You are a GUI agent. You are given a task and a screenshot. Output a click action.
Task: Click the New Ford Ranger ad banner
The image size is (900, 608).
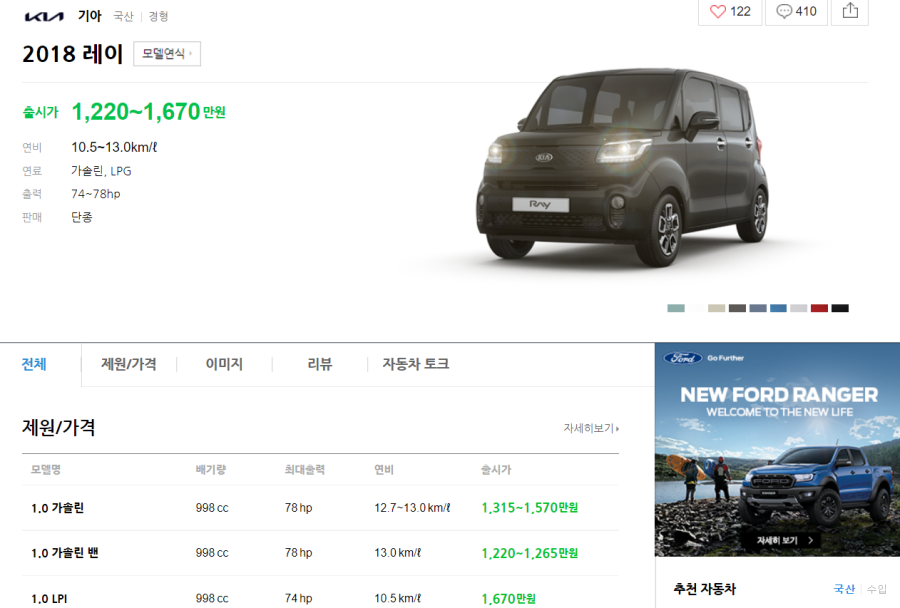pos(777,450)
